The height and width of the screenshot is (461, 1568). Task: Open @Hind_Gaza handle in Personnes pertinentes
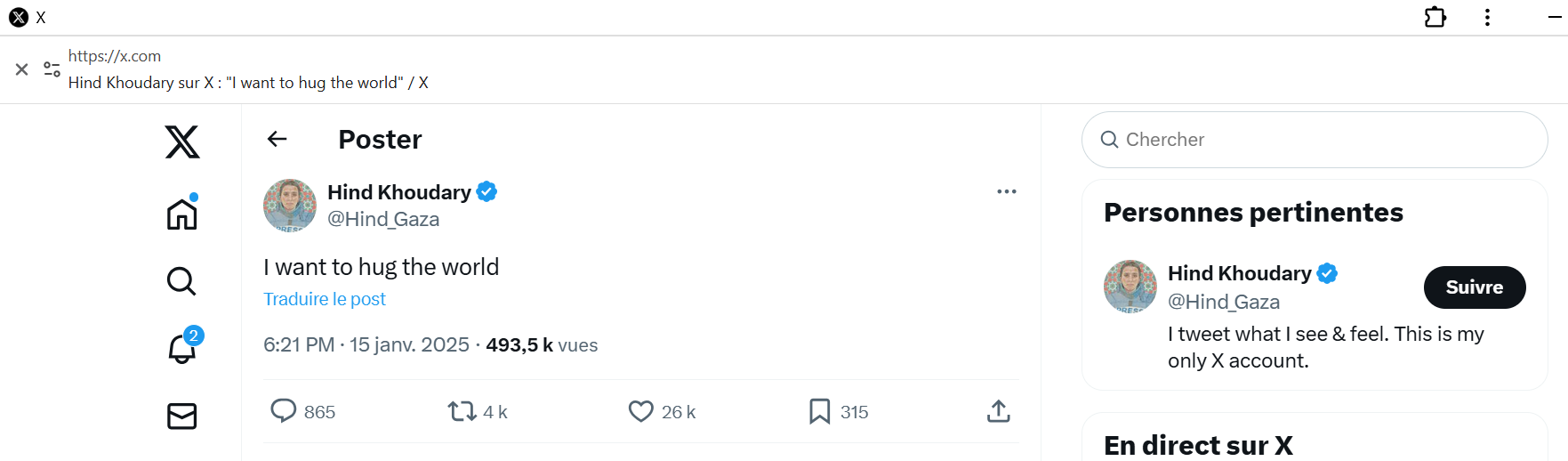1223,302
